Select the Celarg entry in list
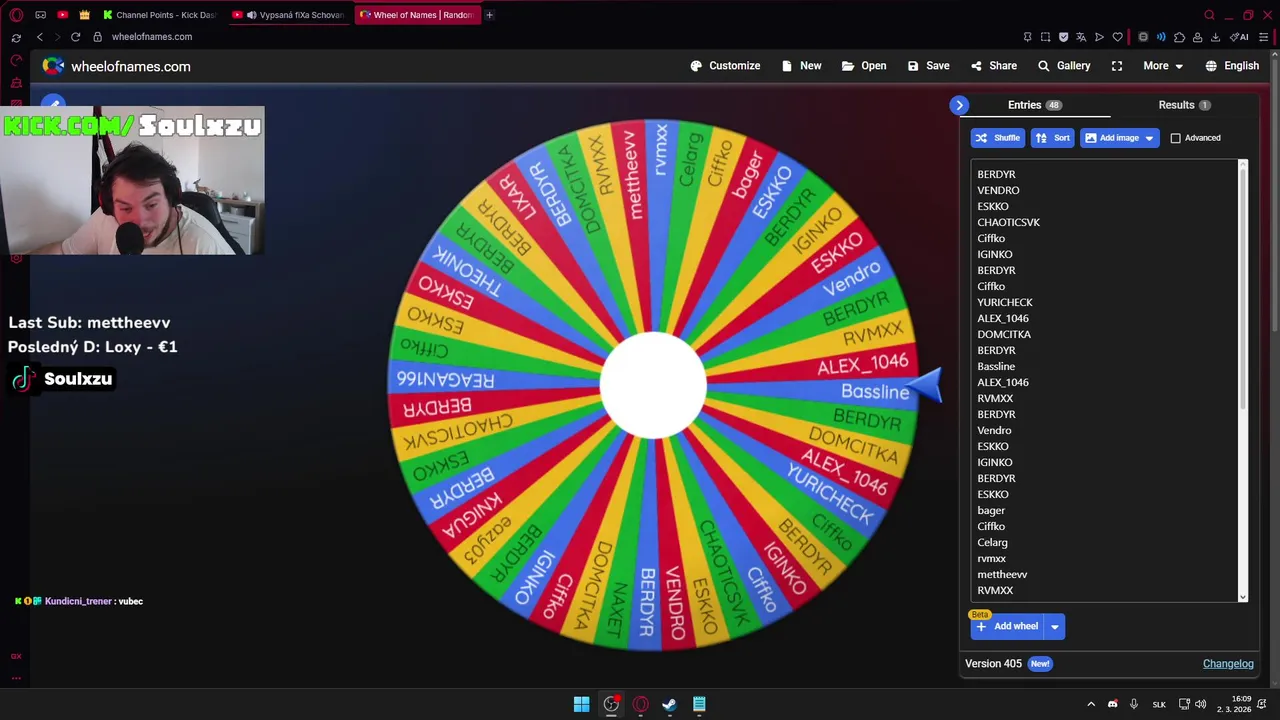 pos(992,542)
